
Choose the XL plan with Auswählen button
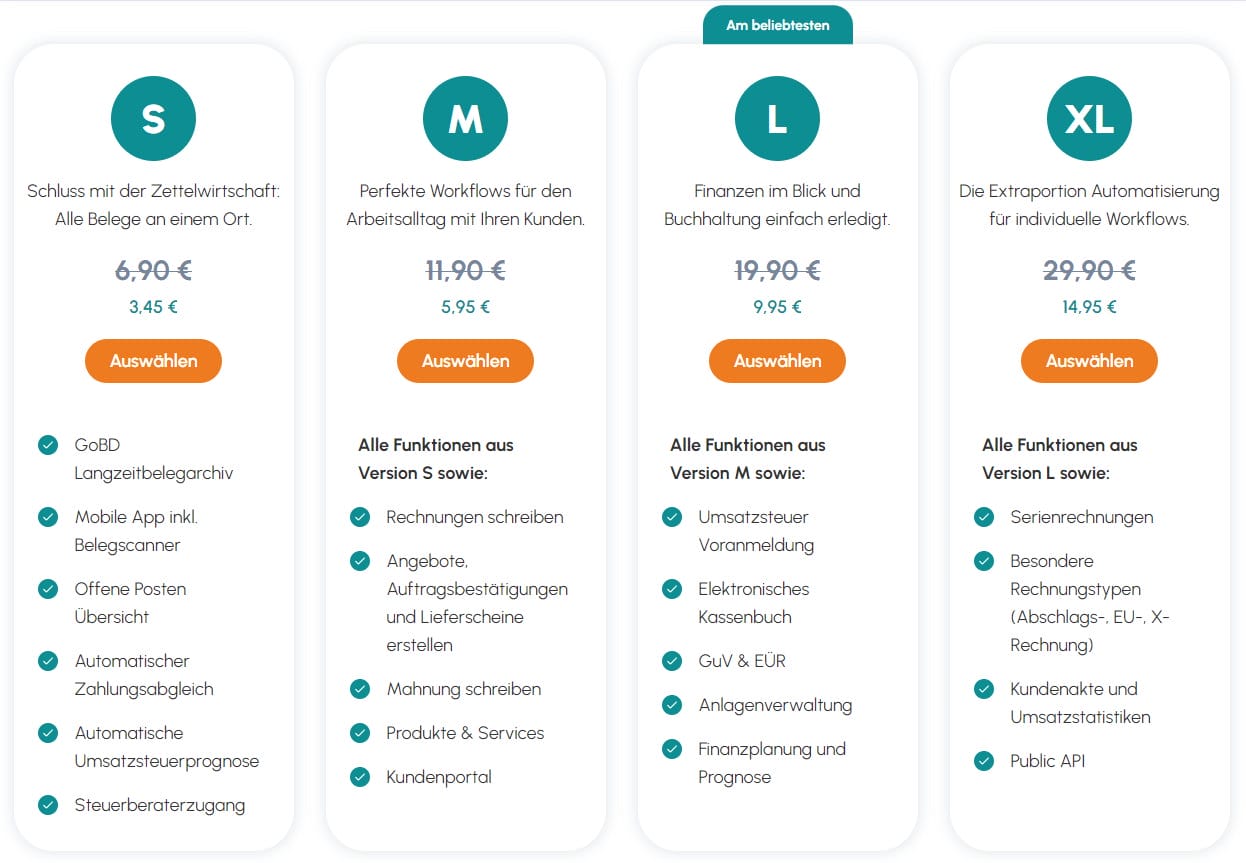pyautogui.click(x=1089, y=361)
